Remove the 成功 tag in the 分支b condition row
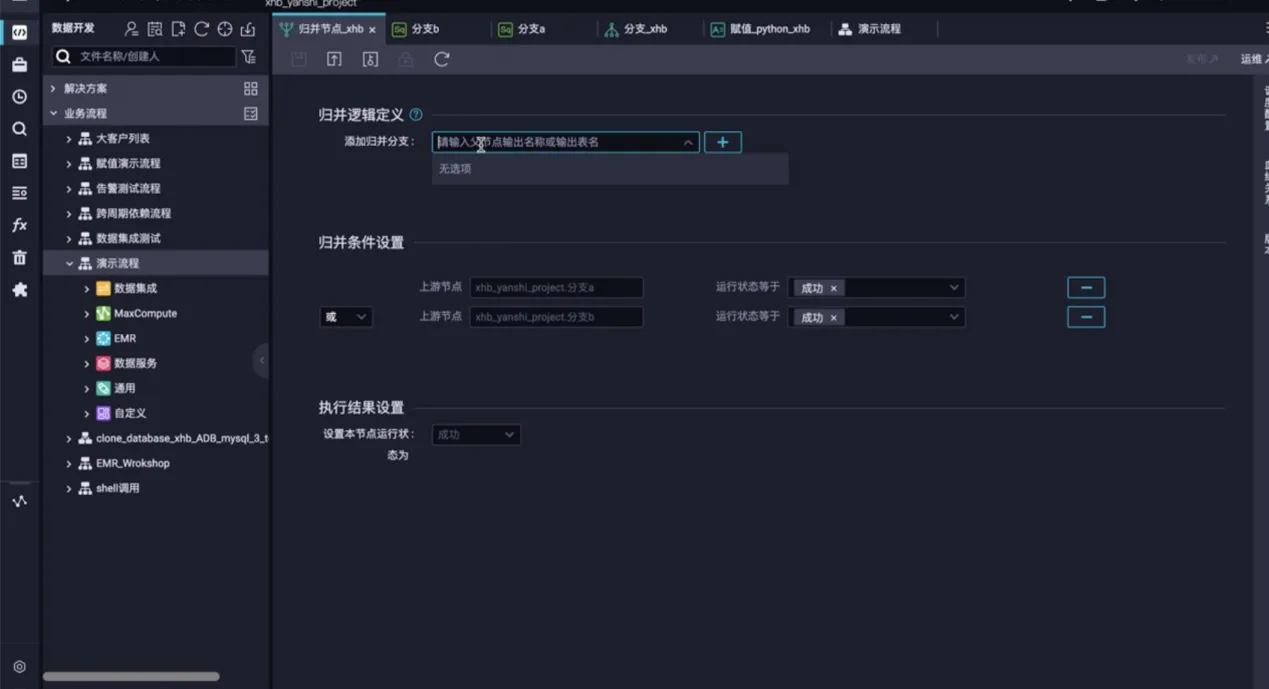The image size is (1269, 689). point(833,318)
